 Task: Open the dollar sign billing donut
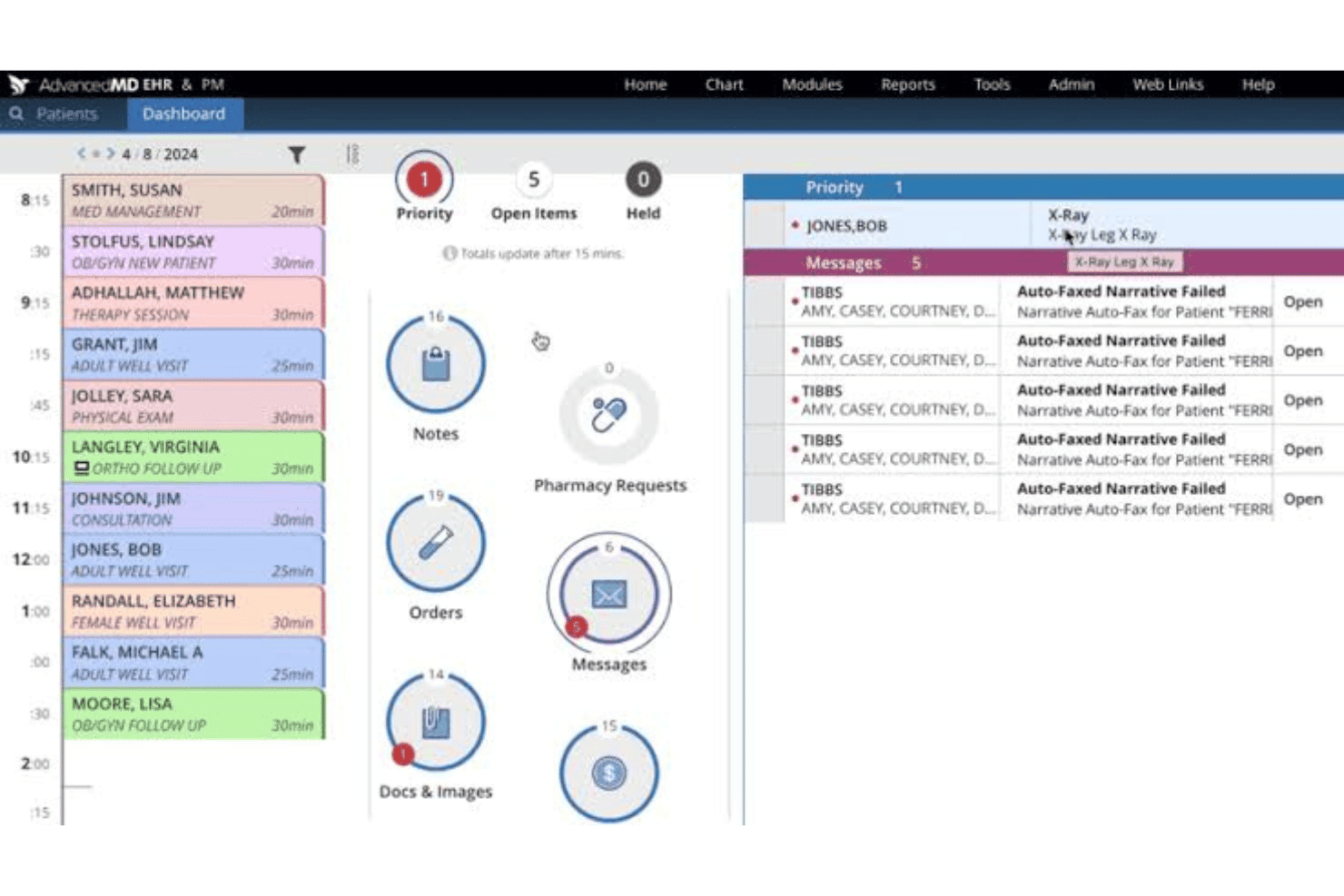point(609,773)
